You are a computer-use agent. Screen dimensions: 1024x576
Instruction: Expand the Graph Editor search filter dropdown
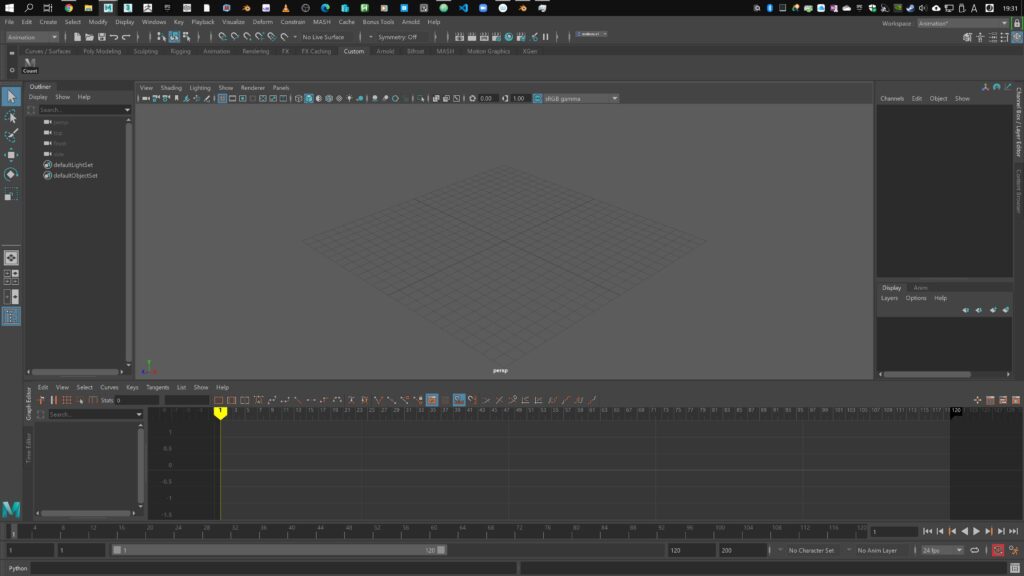coord(138,414)
